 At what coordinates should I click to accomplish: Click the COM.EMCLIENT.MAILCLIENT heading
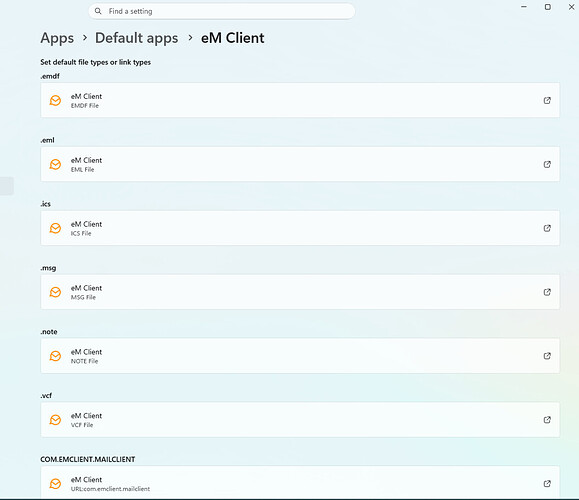click(88, 459)
